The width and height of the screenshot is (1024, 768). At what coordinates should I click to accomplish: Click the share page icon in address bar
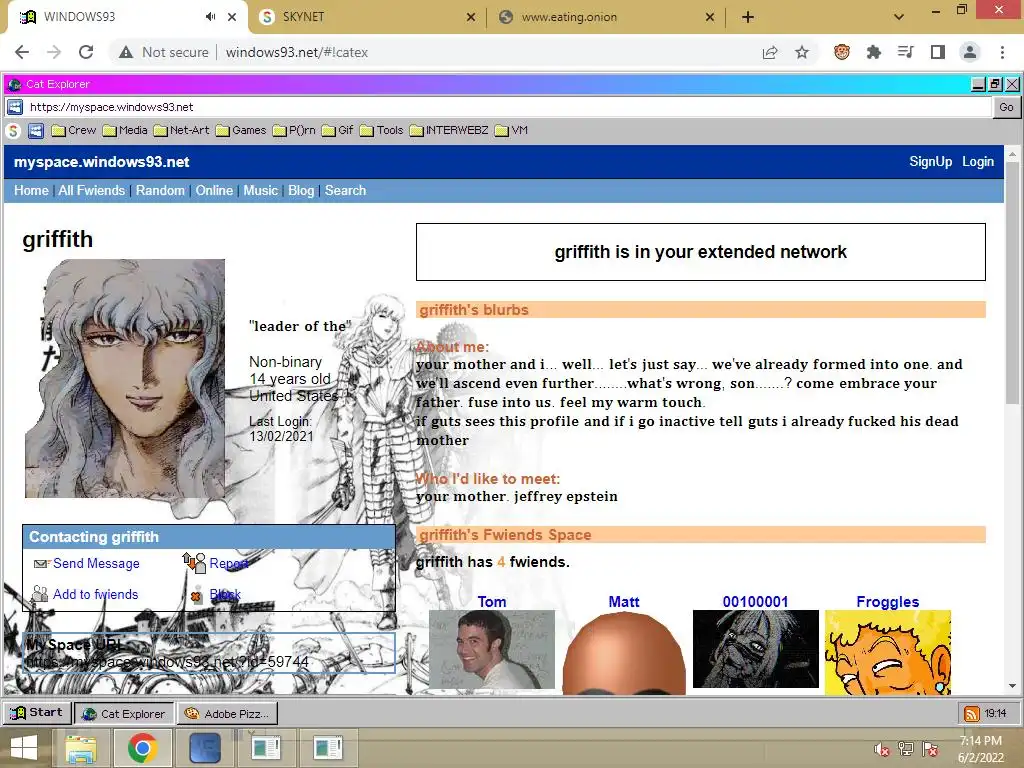(770, 53)
